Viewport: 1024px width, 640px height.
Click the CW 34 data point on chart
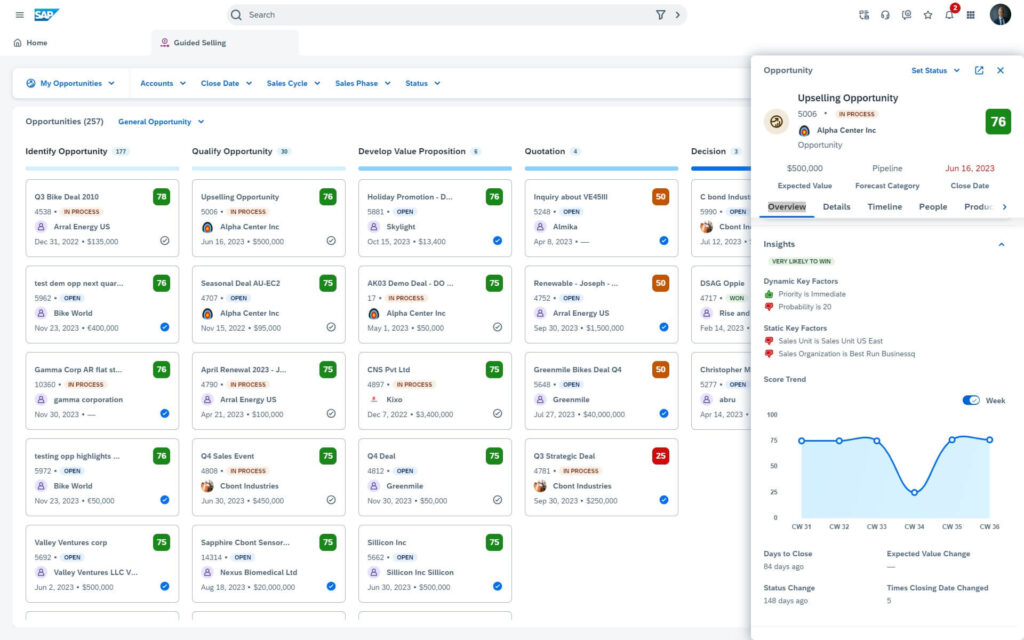coord(914,492)
